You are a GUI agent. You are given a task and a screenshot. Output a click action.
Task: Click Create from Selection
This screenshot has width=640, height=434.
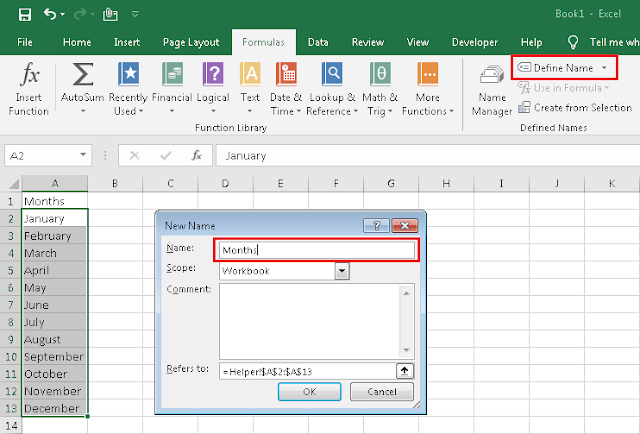click(x=575, y=108)
